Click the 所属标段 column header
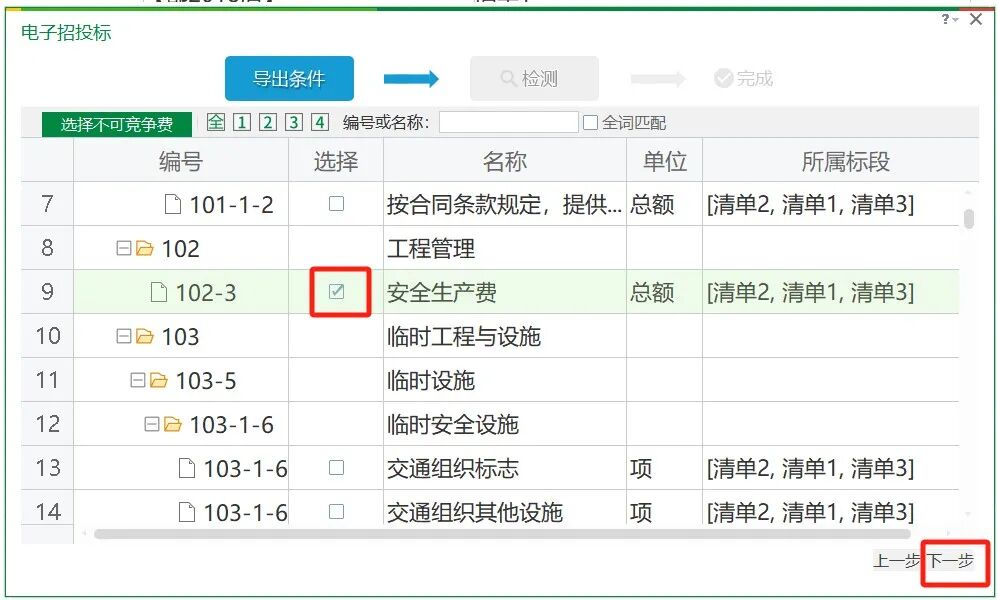The height and width of the screenshot is (600, 997). (845, 161)
